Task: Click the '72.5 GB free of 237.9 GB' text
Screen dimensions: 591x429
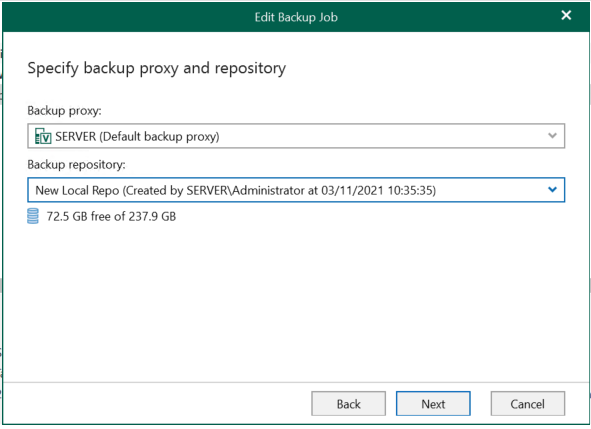Action: click(x=111, y=216)
